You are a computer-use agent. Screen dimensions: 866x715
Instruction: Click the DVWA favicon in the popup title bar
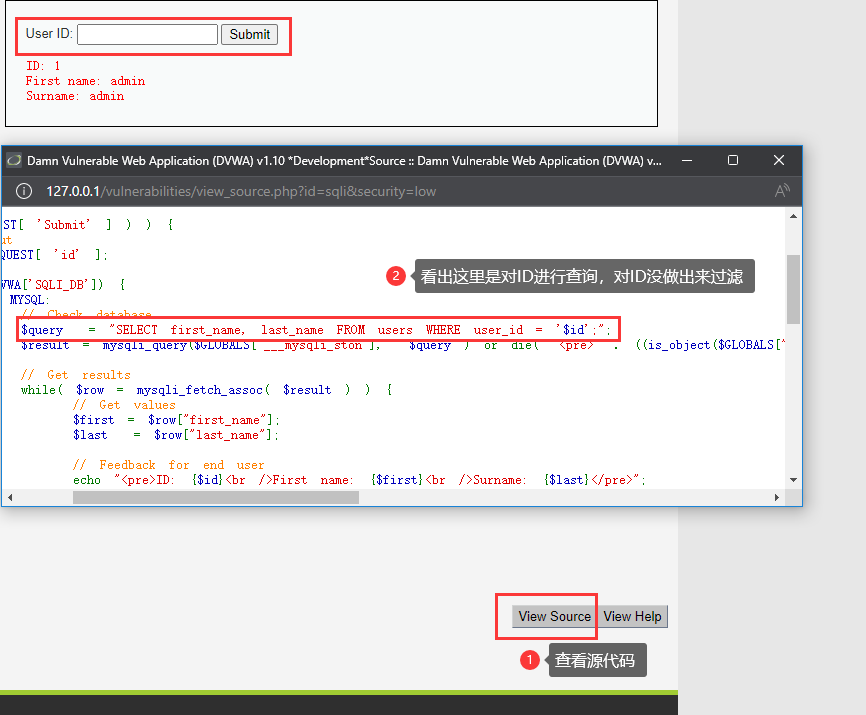[14, 161]
